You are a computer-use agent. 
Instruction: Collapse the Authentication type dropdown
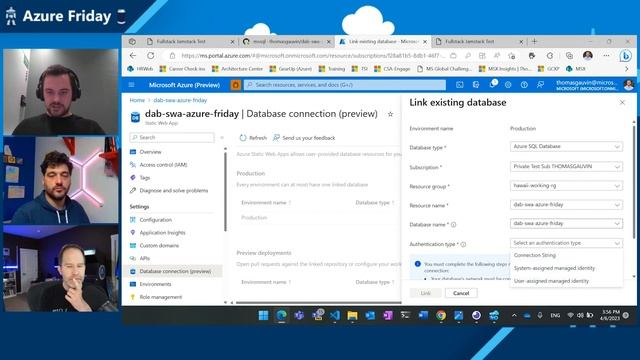(x=566, y=243)
